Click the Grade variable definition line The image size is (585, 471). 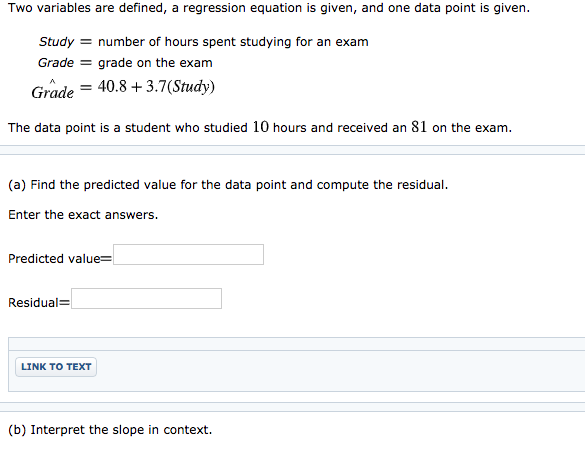125,63
